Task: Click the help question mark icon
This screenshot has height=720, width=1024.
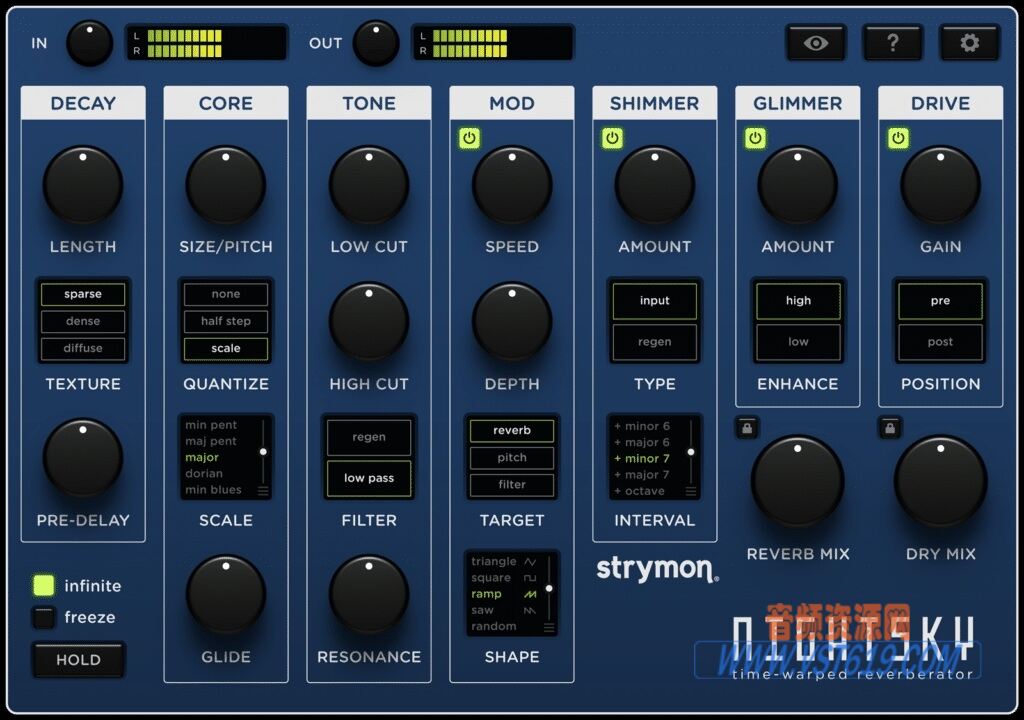Action: 893,42
